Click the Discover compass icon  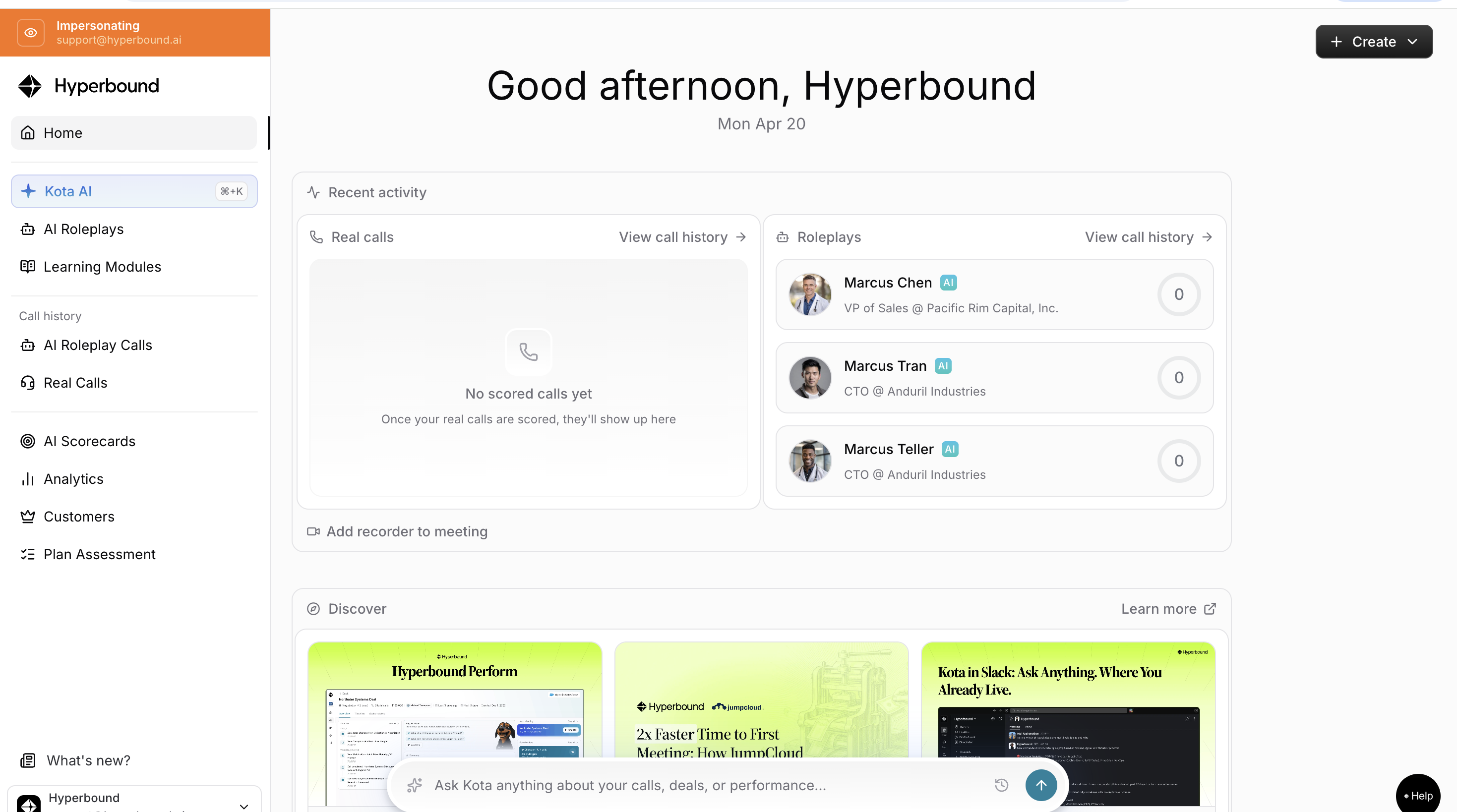click(313, 609)
